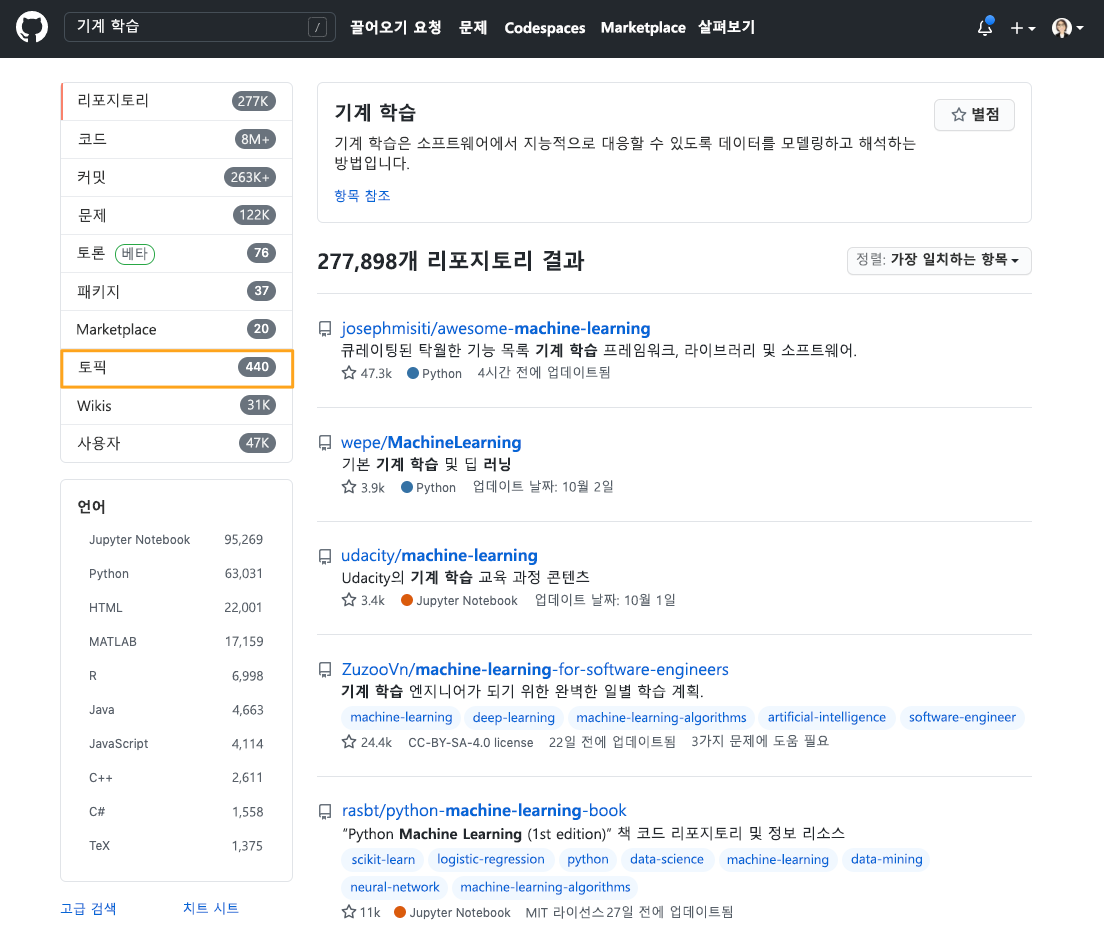Select the 패키지 filter
Screen dimensions: 1104x944
pos(176,291)
